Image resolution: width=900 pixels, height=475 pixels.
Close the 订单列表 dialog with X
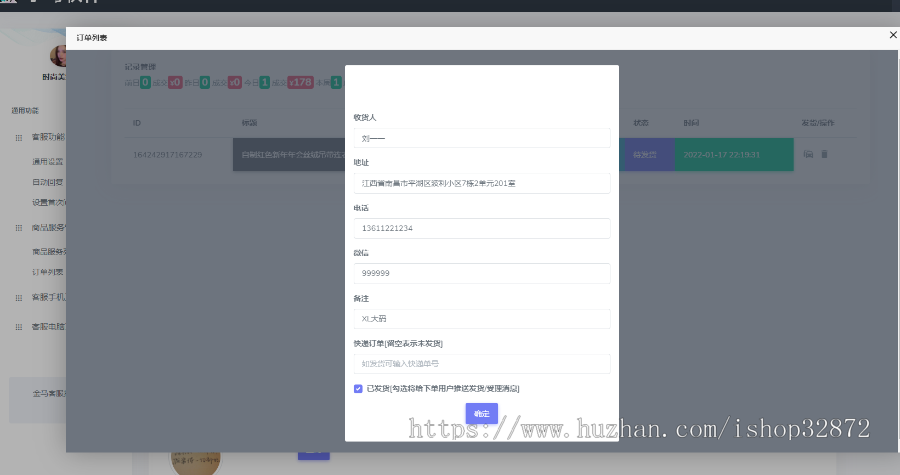click(893, 35)
